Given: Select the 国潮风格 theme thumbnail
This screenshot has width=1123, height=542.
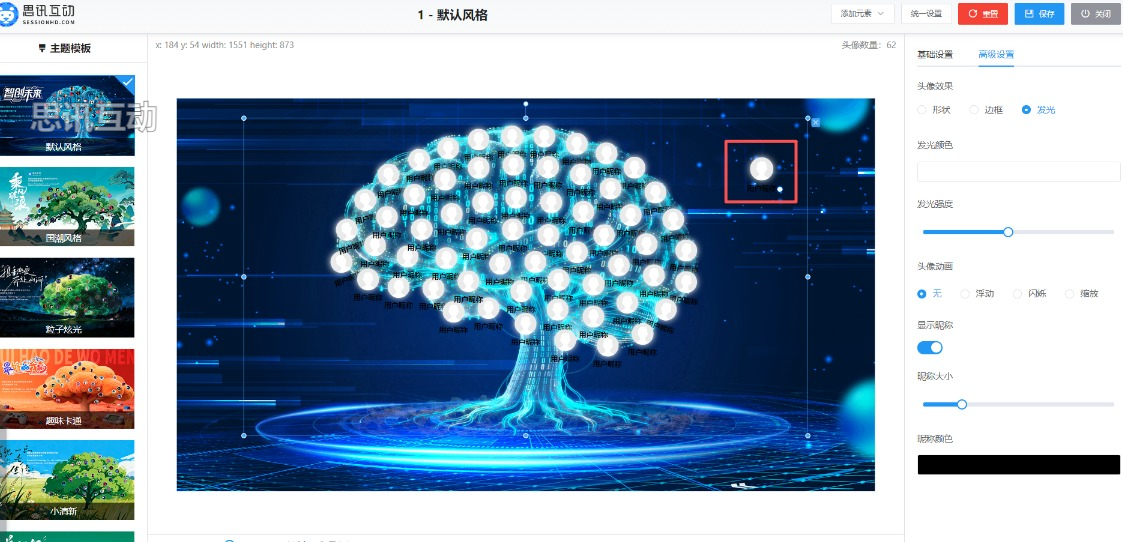Looking at the screenshot, I should 67,207.
